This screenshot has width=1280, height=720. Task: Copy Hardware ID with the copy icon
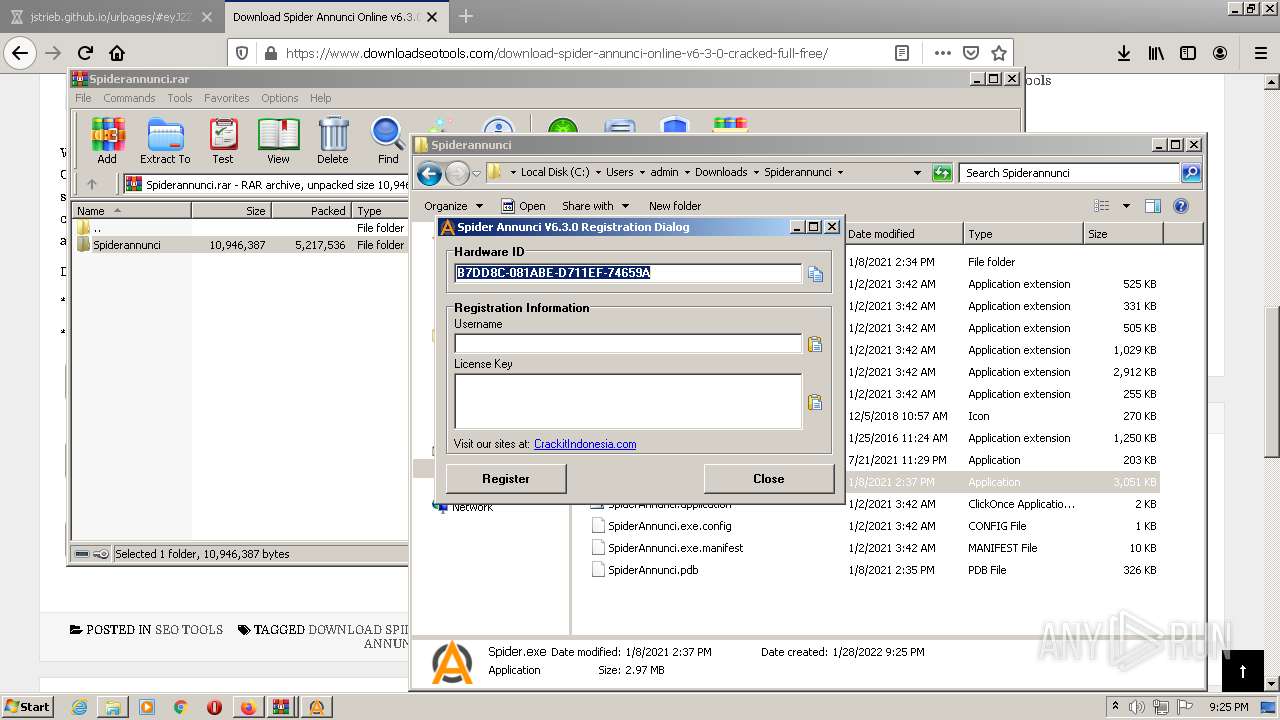pos(815,274)
